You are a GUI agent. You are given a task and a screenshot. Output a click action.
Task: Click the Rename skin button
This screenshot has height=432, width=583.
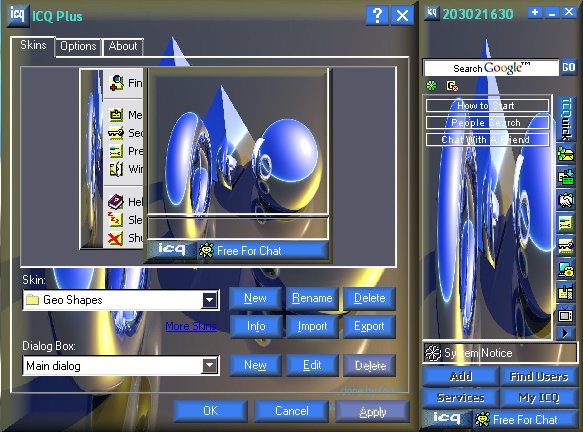coord(312,298)
